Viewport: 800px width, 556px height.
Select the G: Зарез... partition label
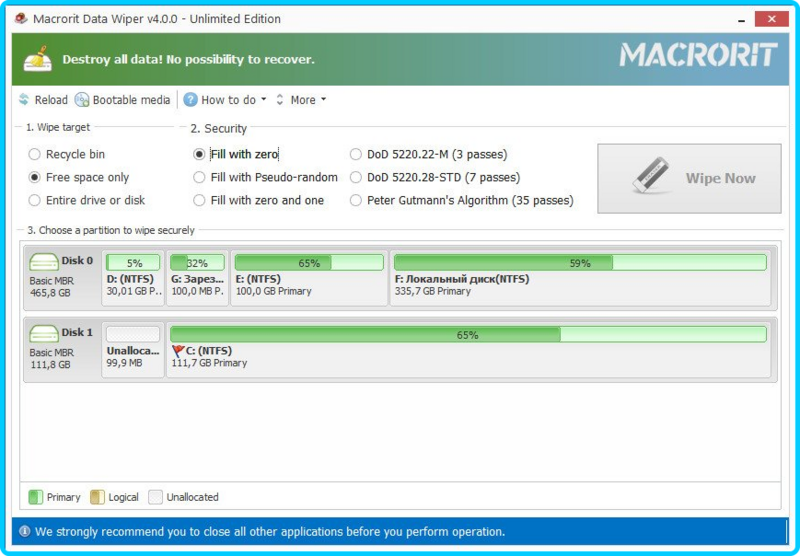click(x=197, y=279)
